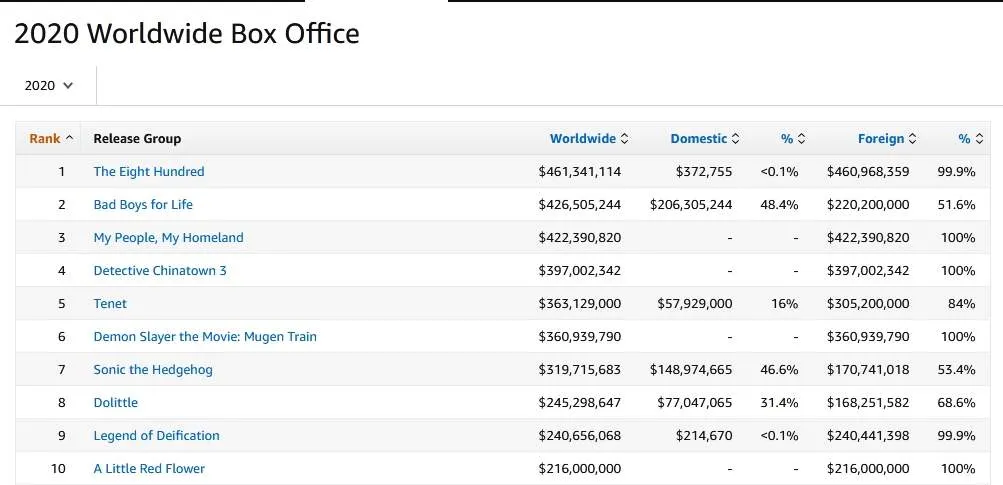The height and width of the screenshot is (485, 1003).
Task: Select Legend of Deification link
Action: (x=156, y=436)
